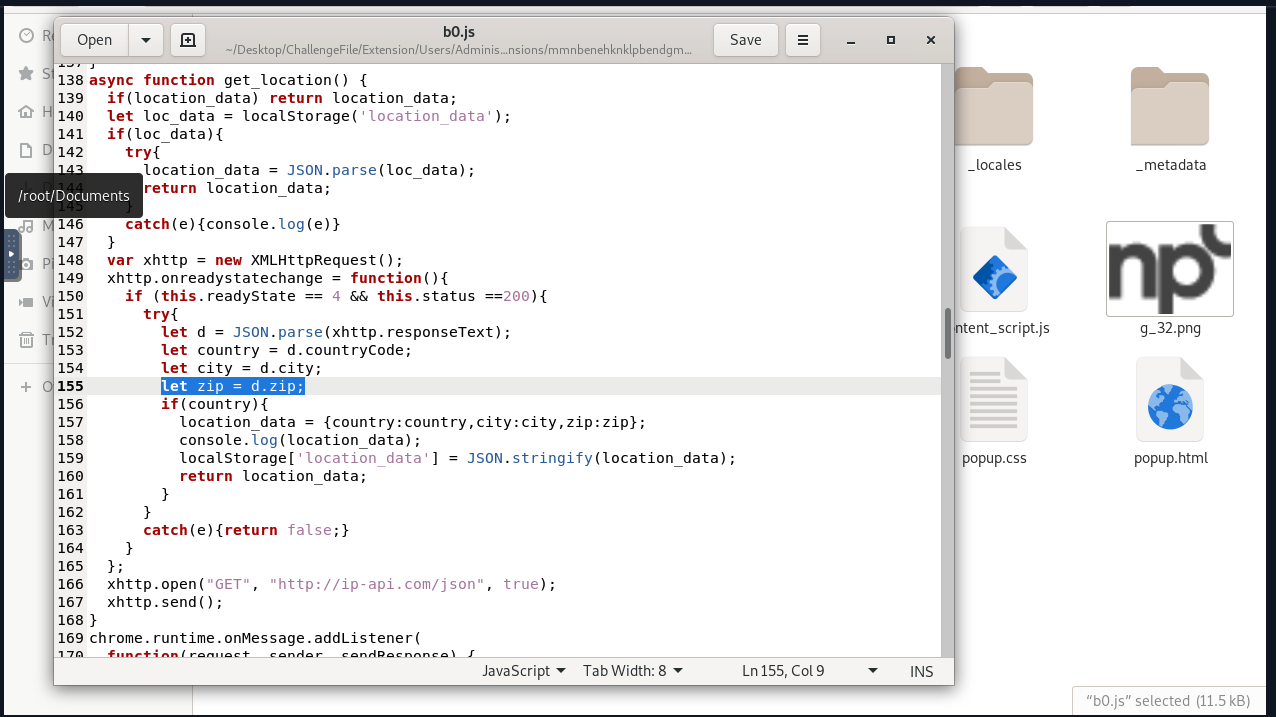Click the Save button
This screenshot has width=1276, height=717.
(745, 40)
